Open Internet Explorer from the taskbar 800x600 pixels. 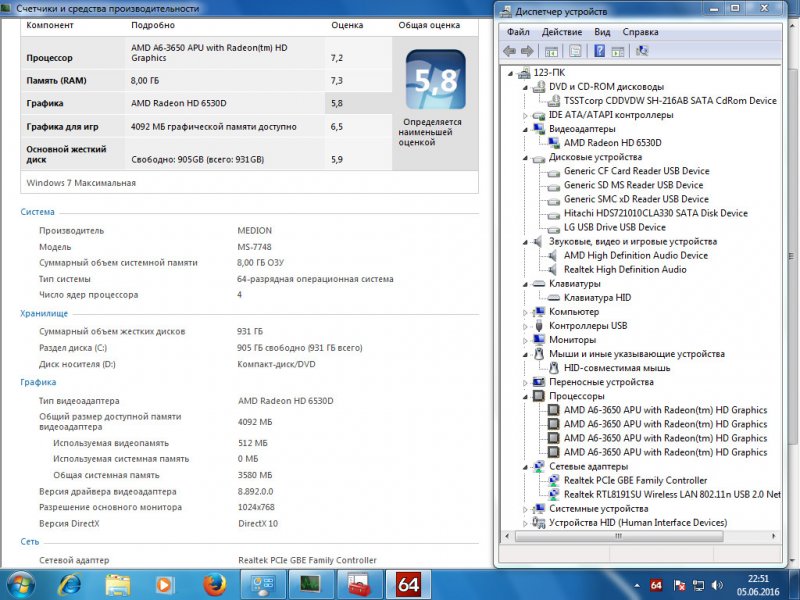[x=70, y=583]
